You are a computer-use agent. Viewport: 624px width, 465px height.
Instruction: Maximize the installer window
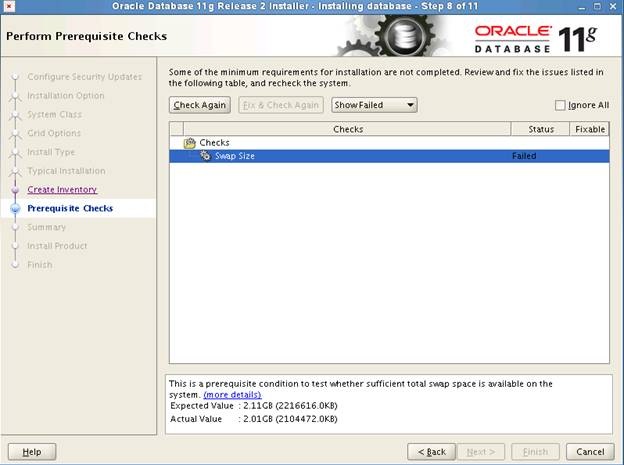(x=597, y=6)
